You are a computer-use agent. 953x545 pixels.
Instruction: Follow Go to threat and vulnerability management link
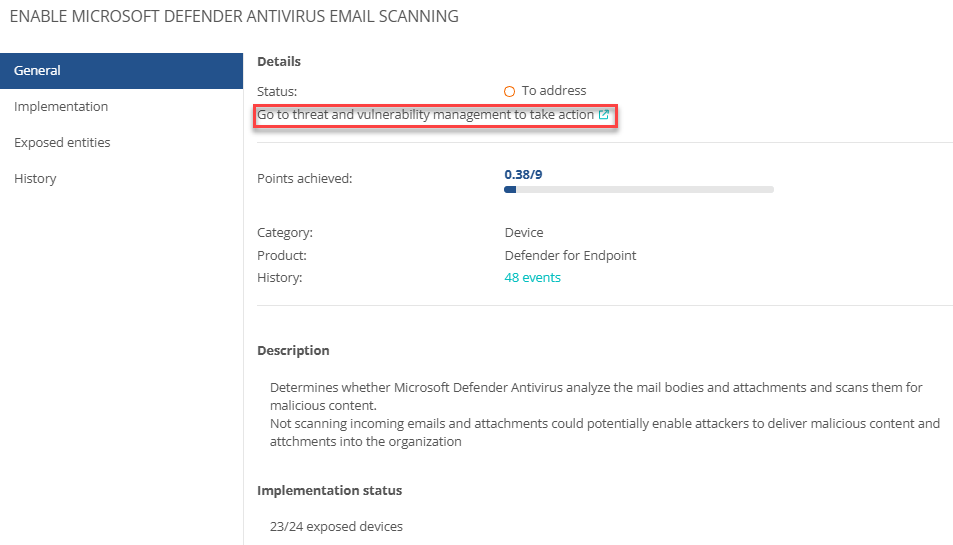(425, 114)
